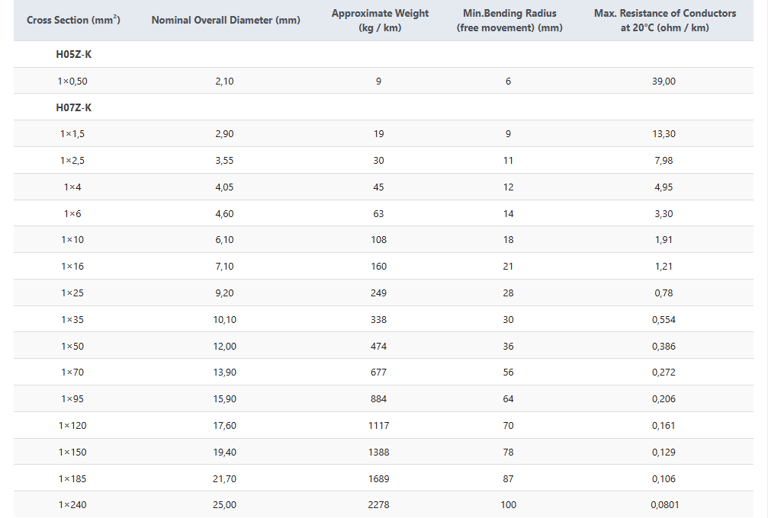Click the 1388 weight value

(379, 452)
